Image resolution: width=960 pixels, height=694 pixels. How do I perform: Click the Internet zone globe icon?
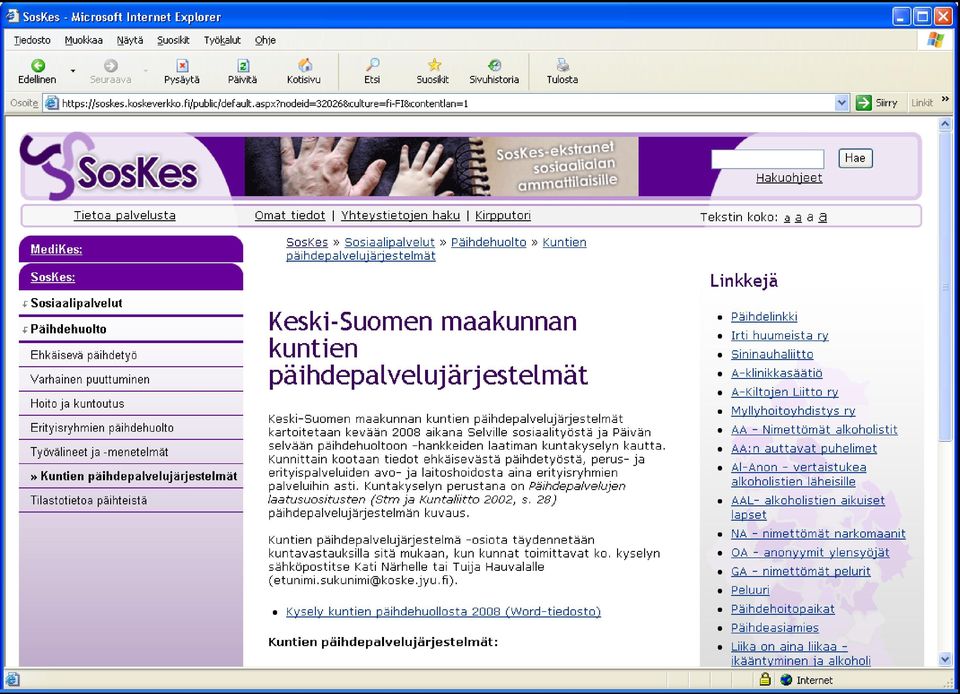786,680
